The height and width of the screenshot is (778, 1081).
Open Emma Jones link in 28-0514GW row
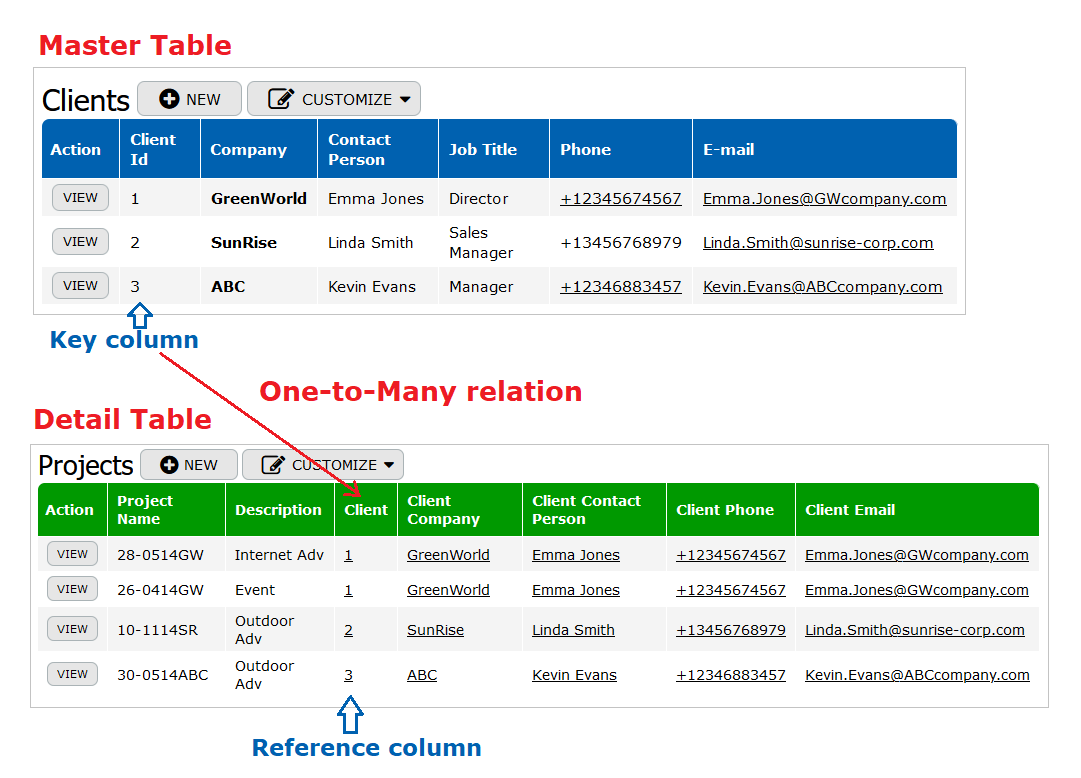coord(576,555)
